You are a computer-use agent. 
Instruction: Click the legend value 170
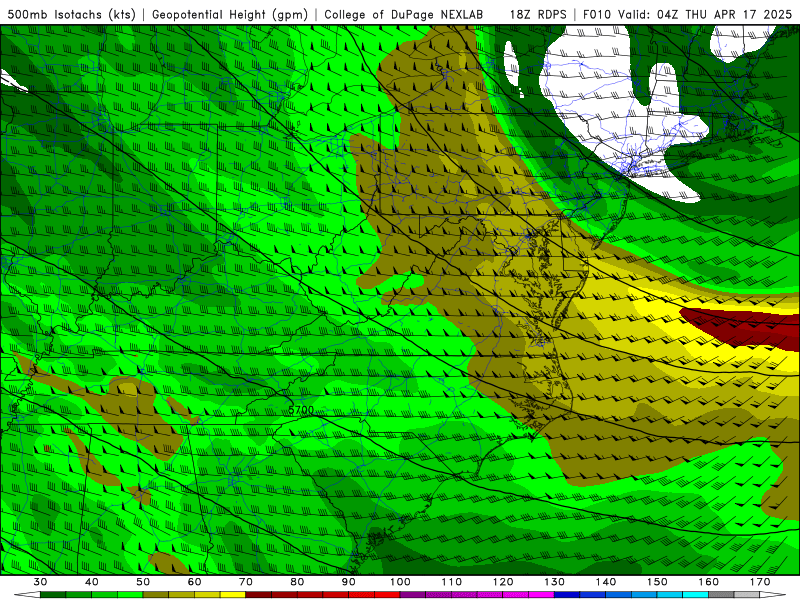point(760,582)
